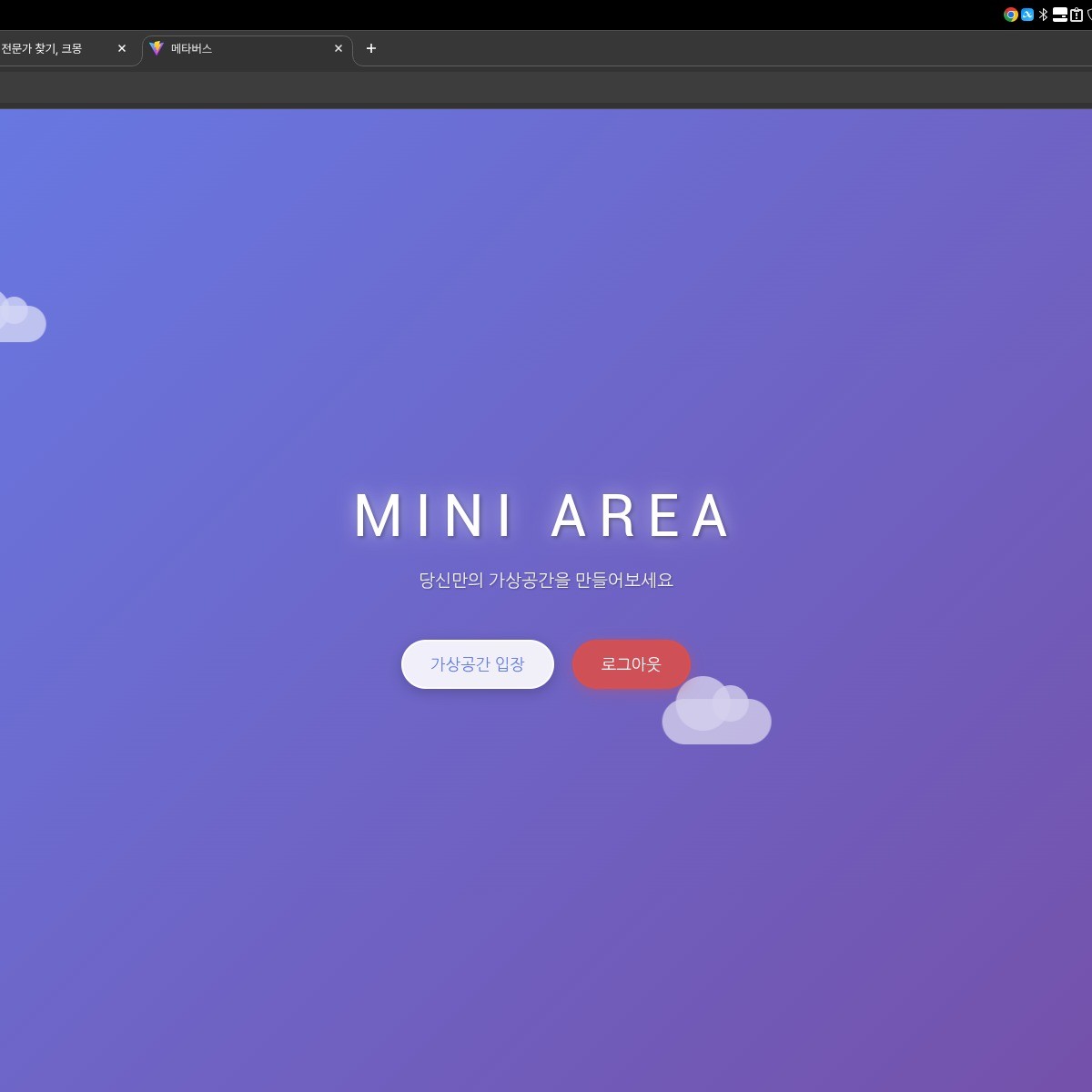Click the 당신만의 가상공간을 만들어보세요 subtitle
The width and height of the screenshot is (1092, 1092).
tap(546, 580)
